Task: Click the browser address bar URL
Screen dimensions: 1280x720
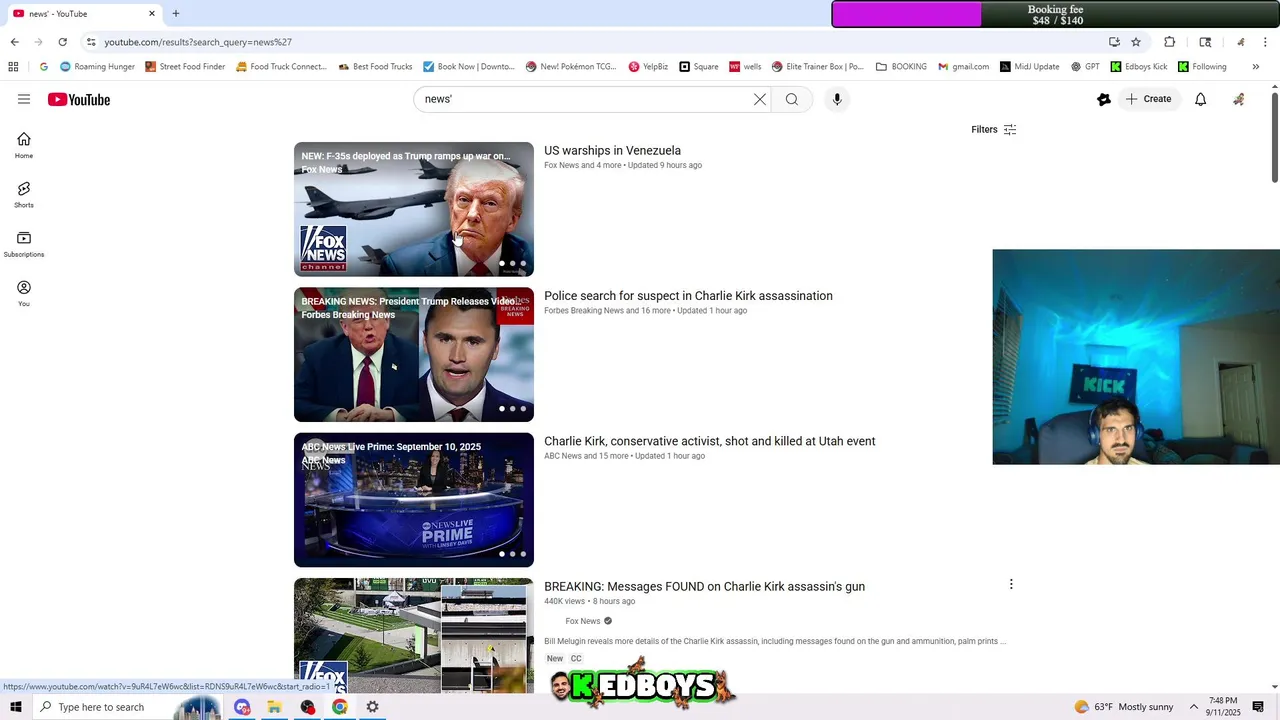Action: [x=198, y=42]
